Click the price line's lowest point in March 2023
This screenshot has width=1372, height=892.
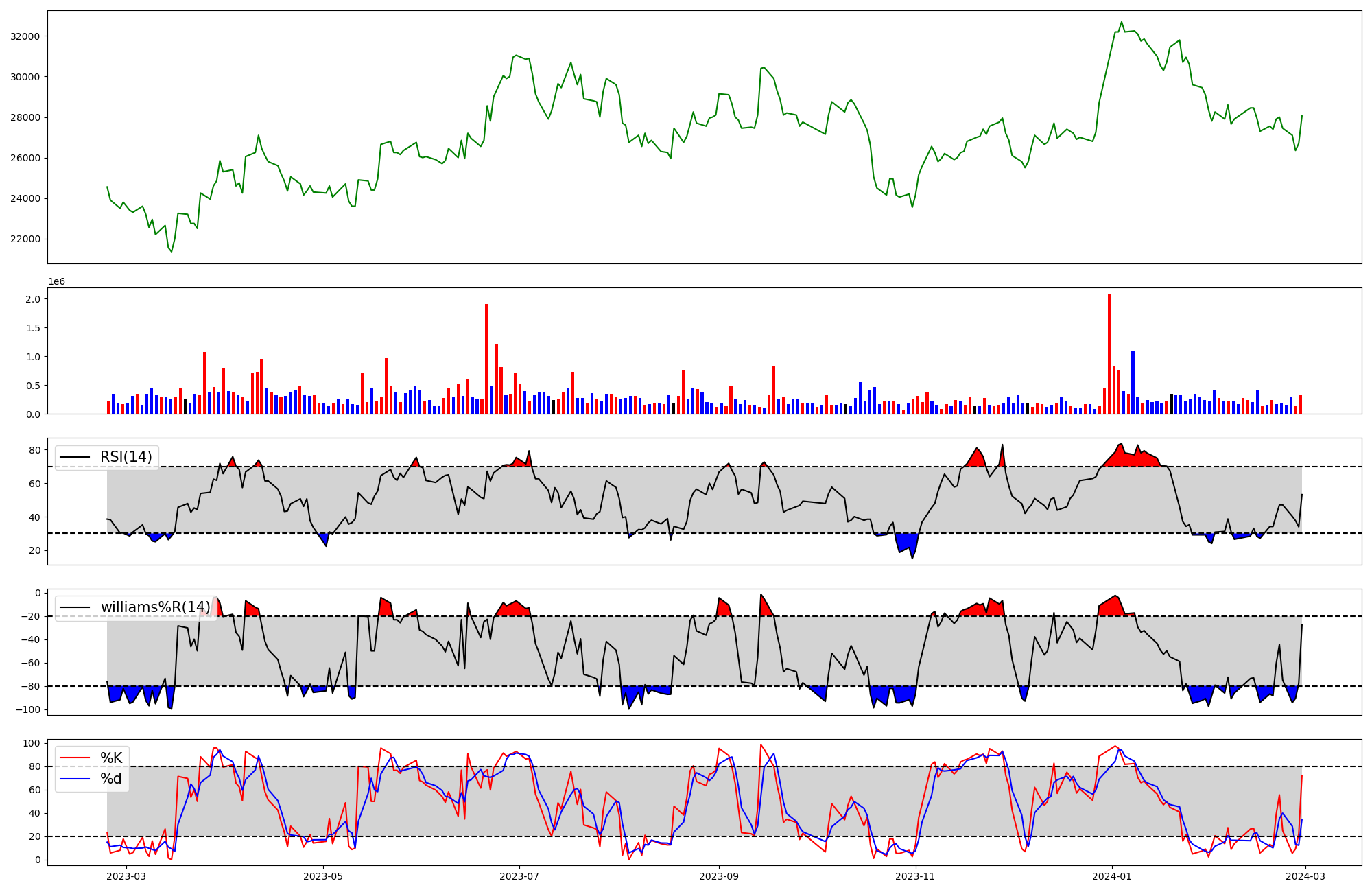pos(171,252)
